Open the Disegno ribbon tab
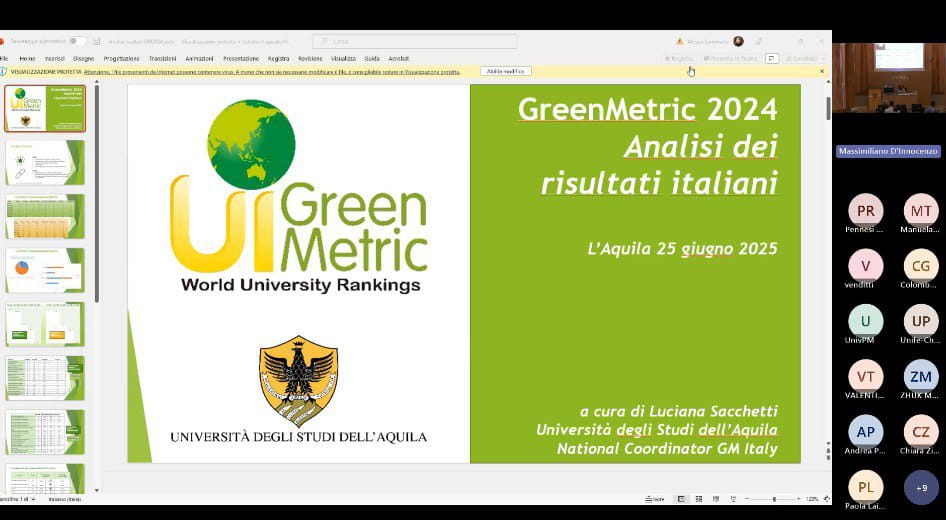Screen dimensions: 946x520 pos(84,59)
